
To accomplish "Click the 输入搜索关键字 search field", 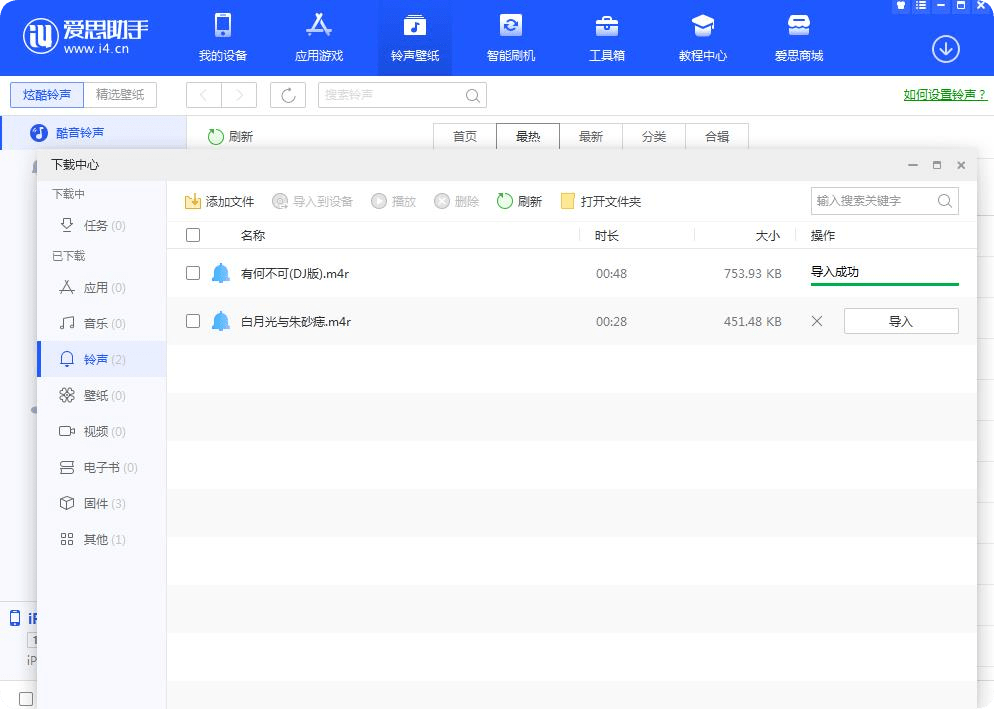I will click(876, 200).
